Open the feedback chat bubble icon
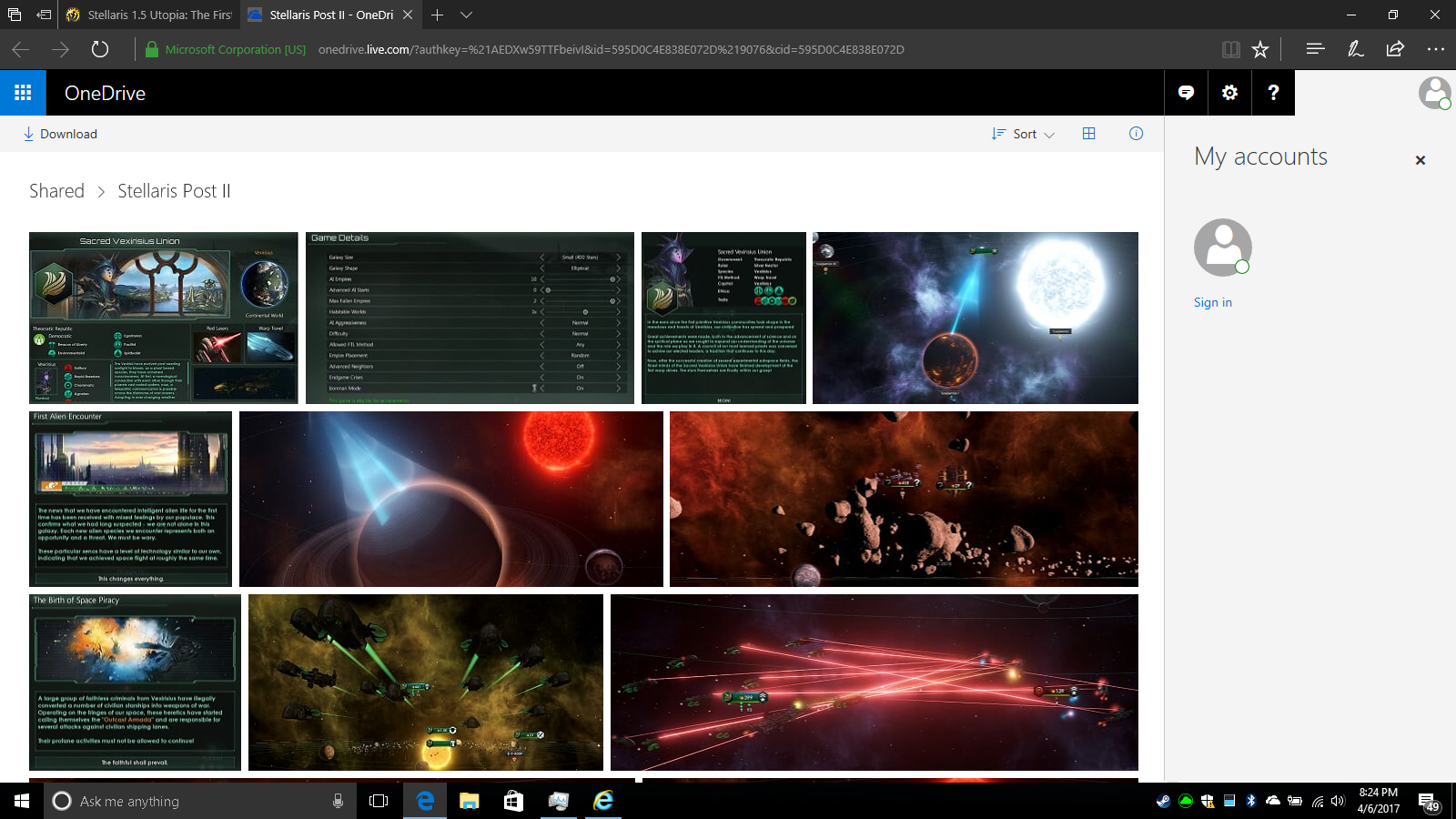 [1186, 93]
